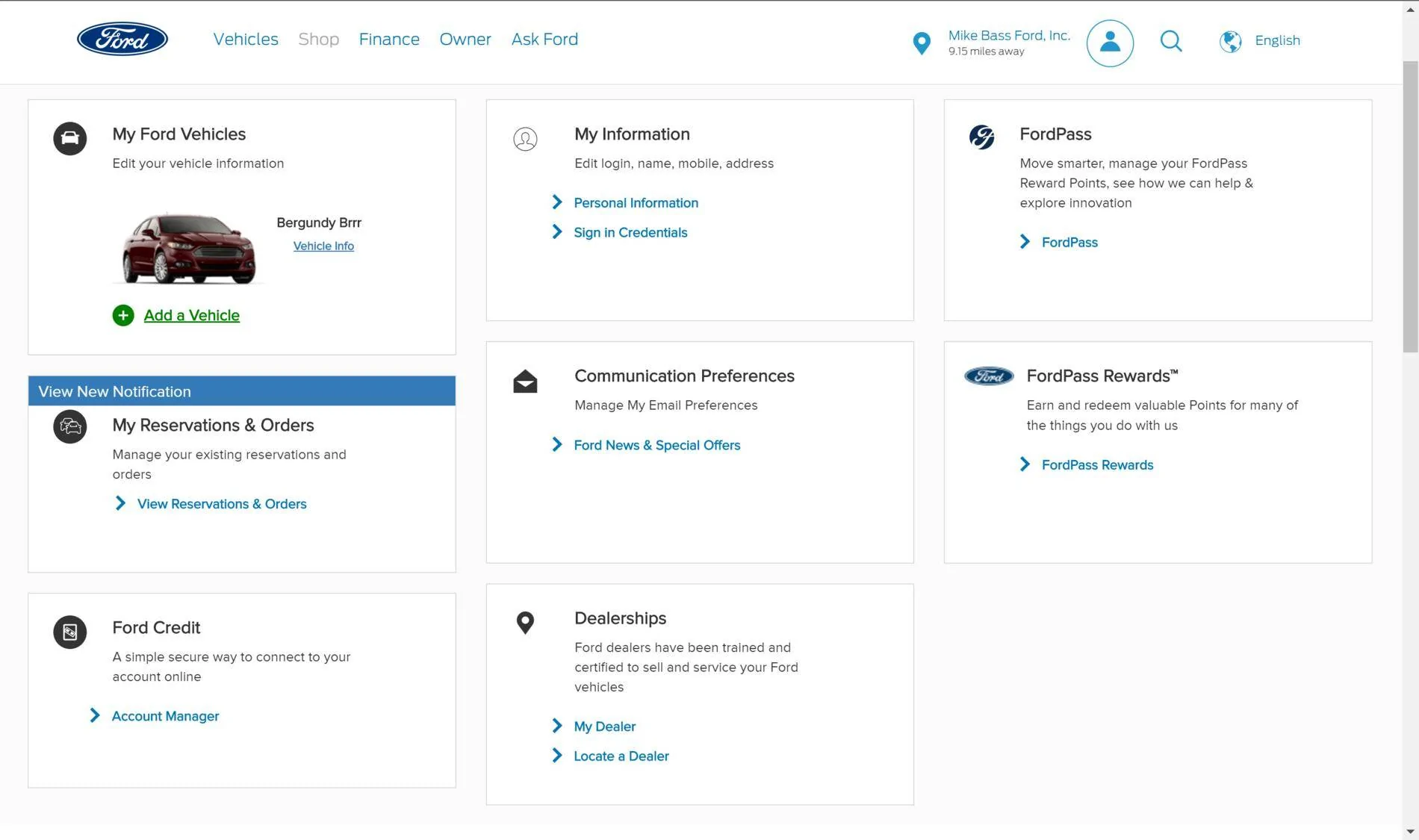Viewport: 1419px width, 840px height.
Task: Click the View New Notification banner
Action: tap(242, 391)
